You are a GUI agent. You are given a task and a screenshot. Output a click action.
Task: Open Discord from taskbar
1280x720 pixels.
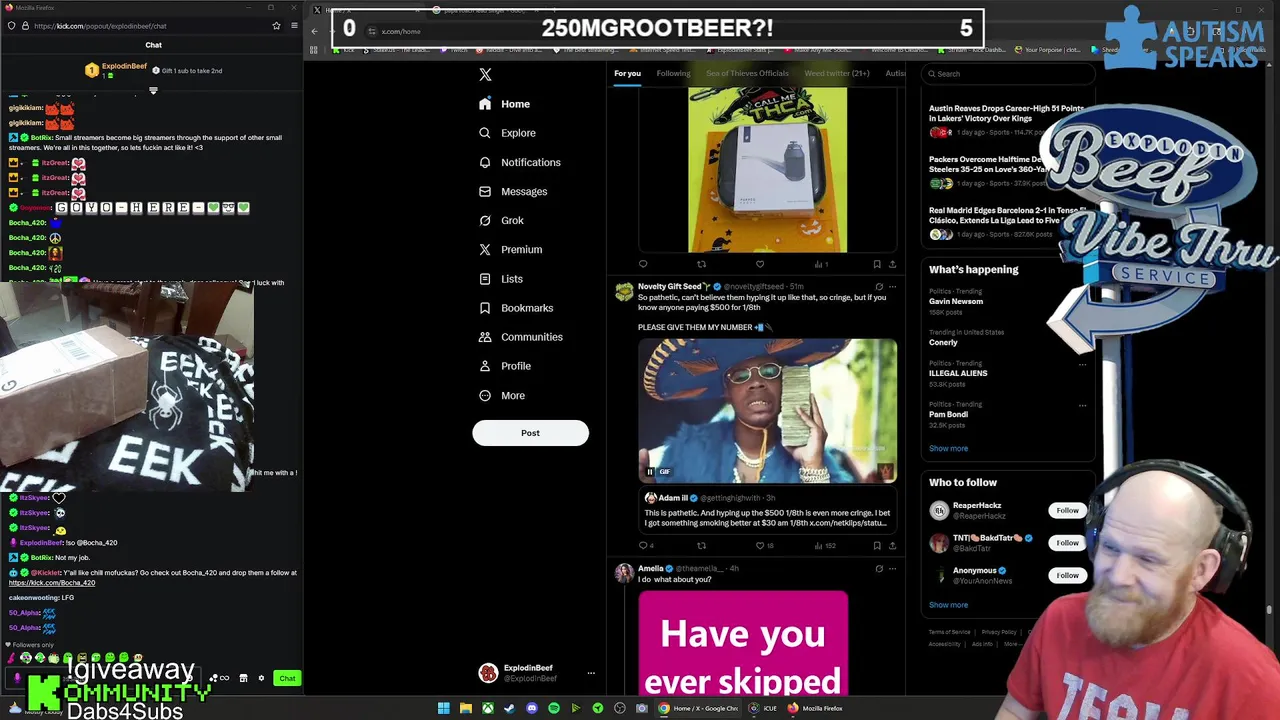coord(531,708)
